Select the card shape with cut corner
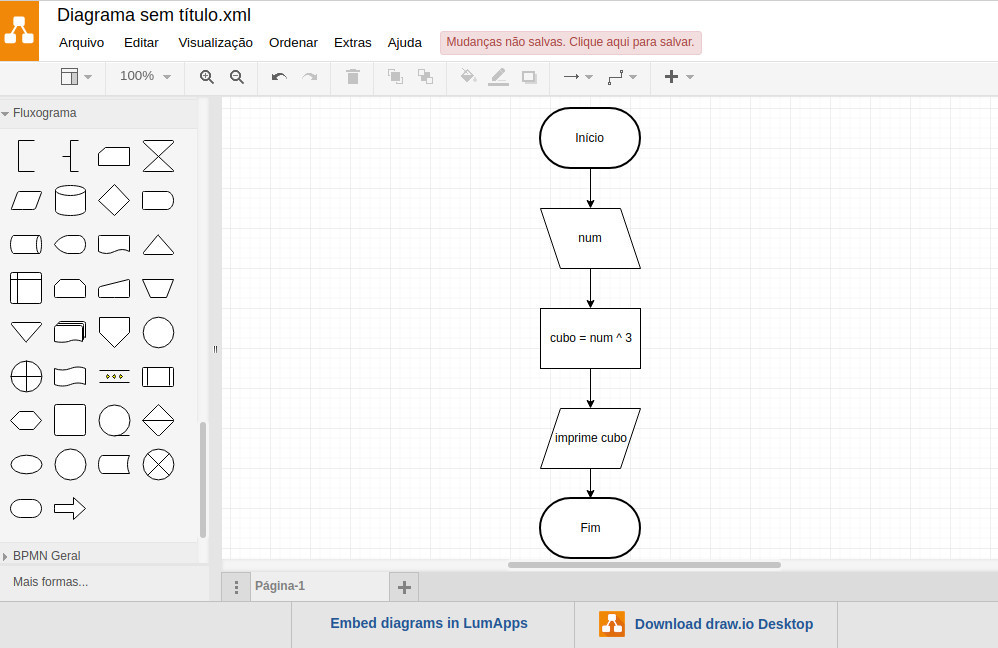The height and width of the screenshot is (648, 998). (114, 157)
